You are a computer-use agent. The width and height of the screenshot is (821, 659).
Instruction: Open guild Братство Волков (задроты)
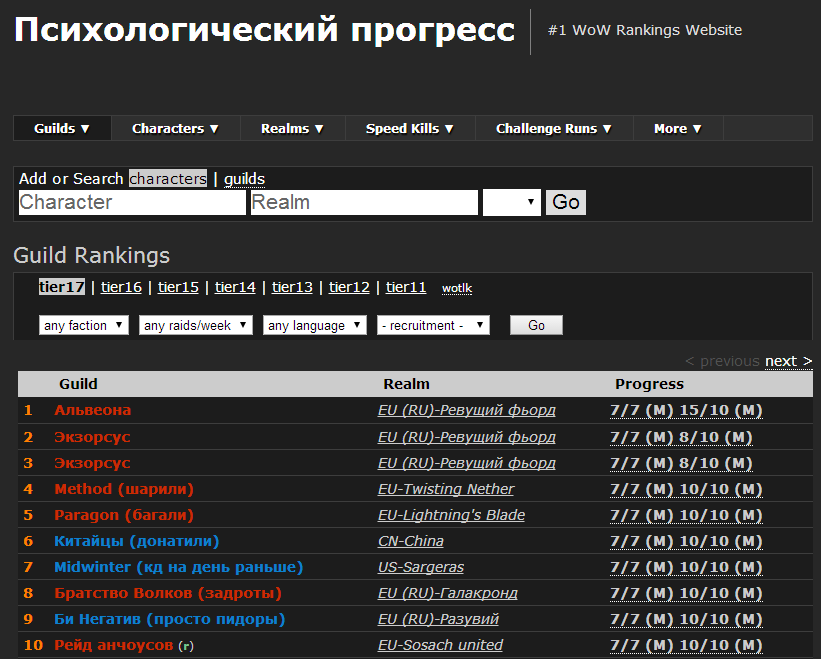click(168, 593)
